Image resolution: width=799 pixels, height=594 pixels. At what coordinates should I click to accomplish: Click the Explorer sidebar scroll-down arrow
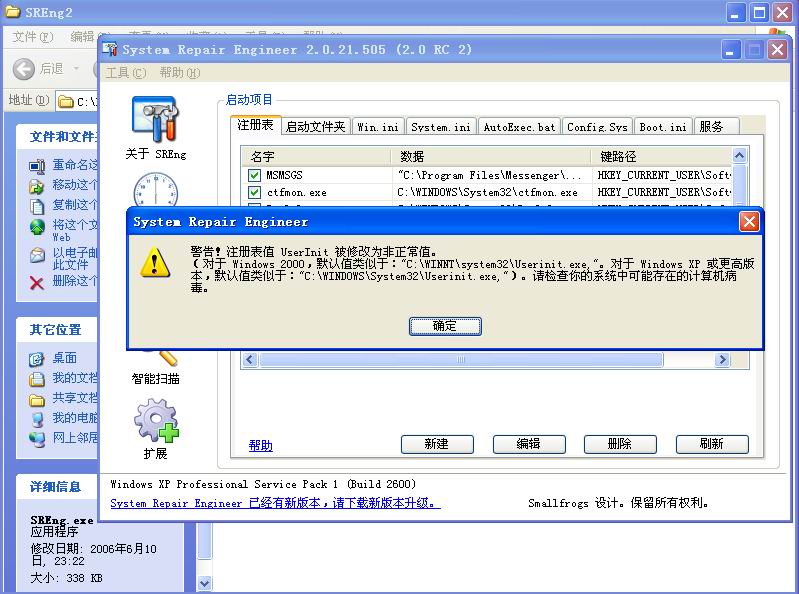(204, 583)
